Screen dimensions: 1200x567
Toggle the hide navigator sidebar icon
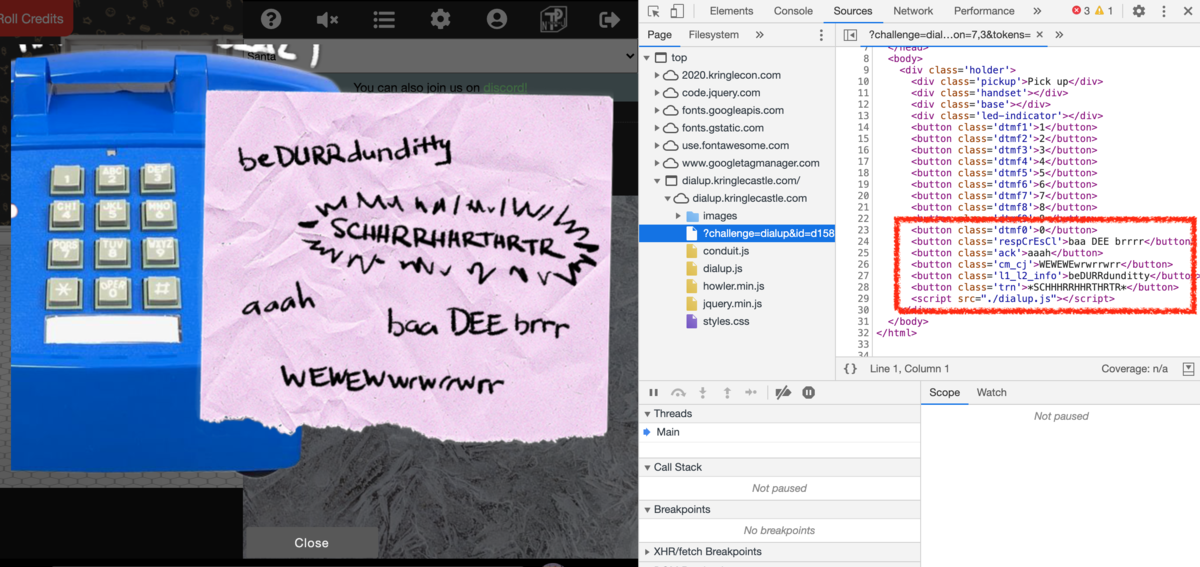(x=851, y=35)
